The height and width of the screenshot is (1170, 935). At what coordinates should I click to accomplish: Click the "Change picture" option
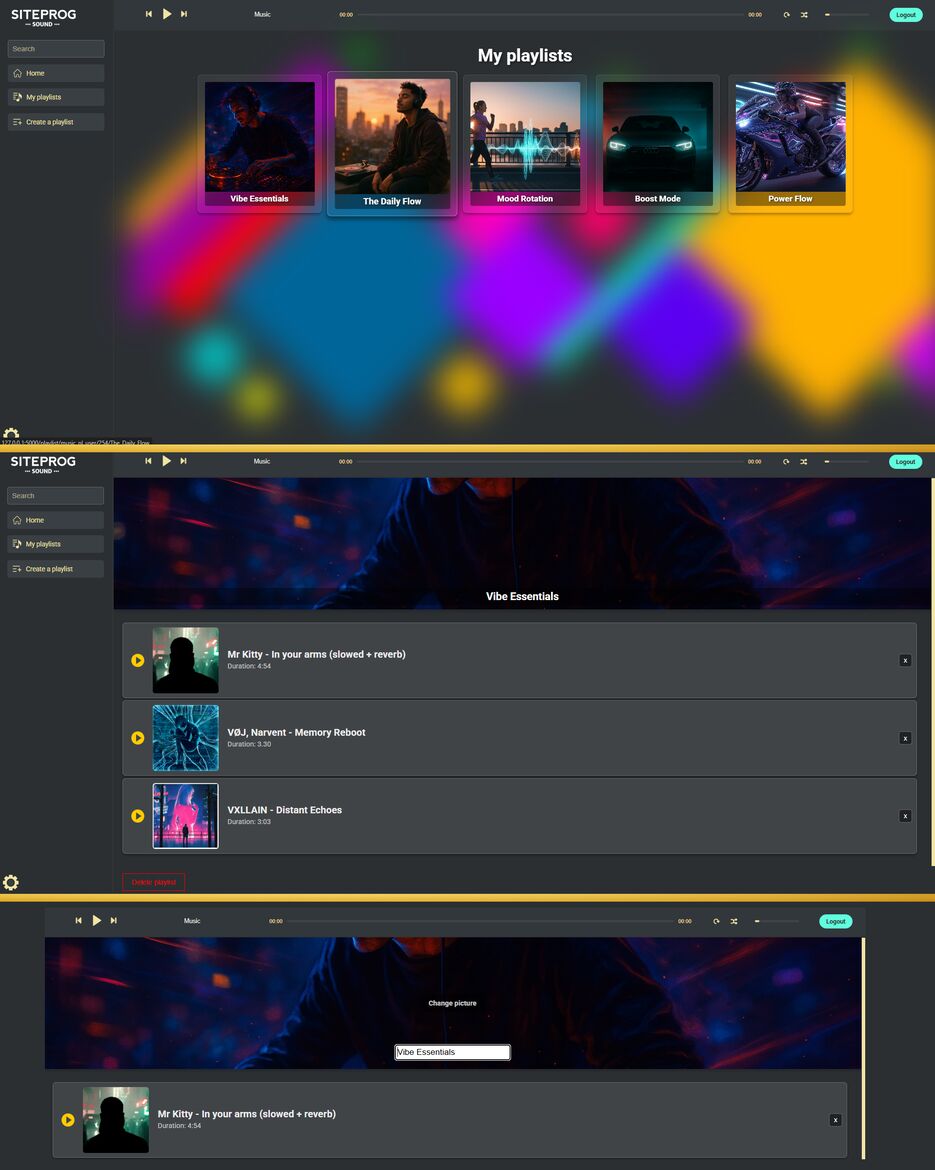[453, 1002]
